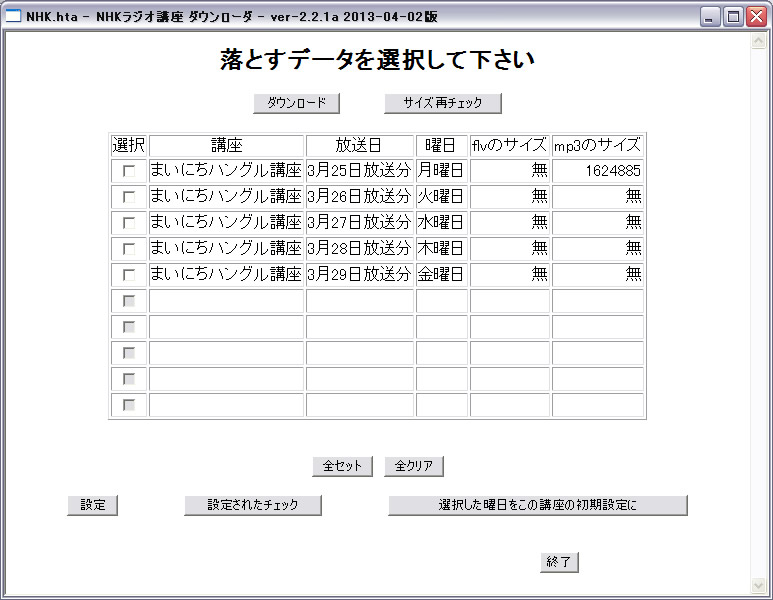Click the 水曜日 cell
773x600 pixels.
click(x=441, y=223)
